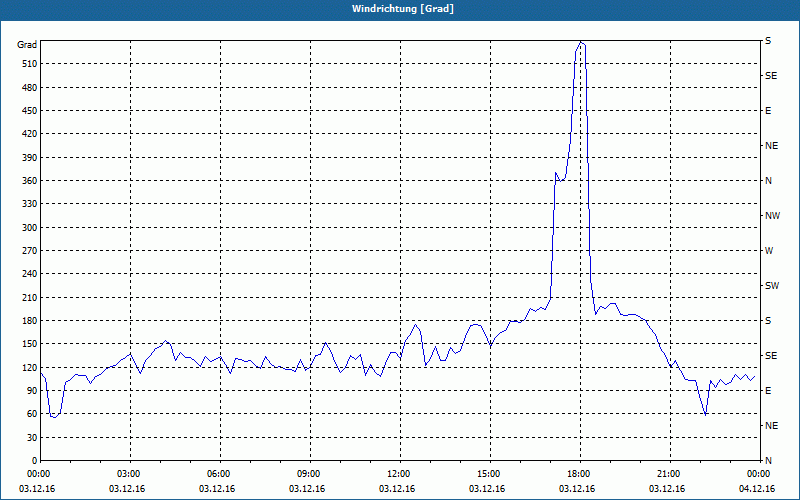Image resolution: width=800 pixels, height=500 pixels.
Task: Click the y-axis value 180
Action: click(x=30, y=320)
